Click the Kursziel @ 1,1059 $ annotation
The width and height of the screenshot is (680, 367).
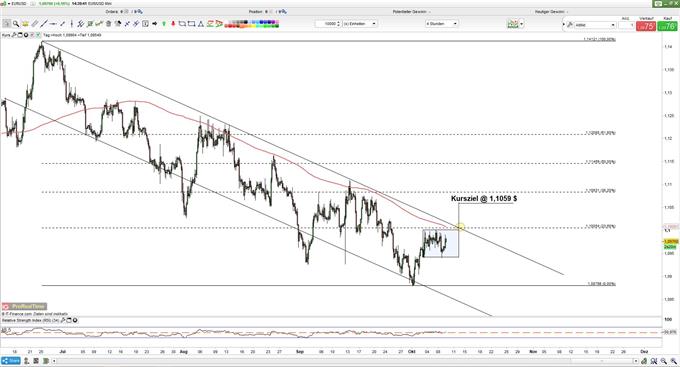484,199
